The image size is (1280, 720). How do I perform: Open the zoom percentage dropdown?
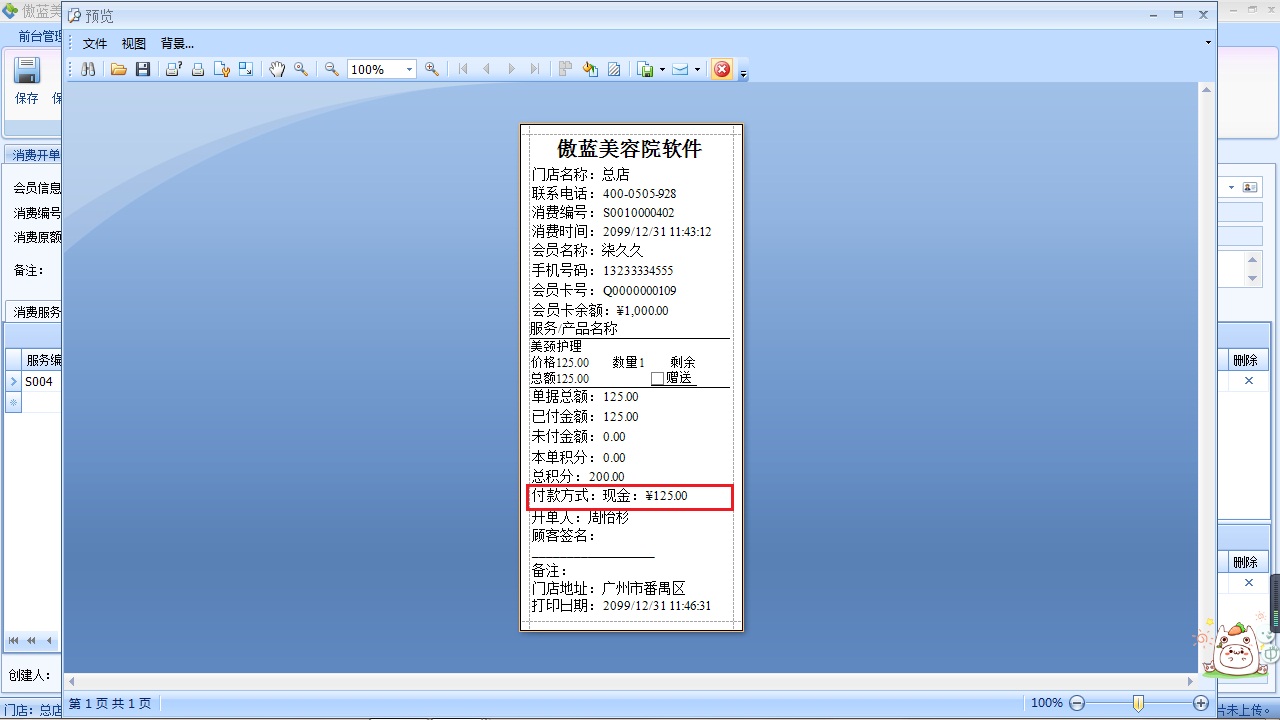408,69
